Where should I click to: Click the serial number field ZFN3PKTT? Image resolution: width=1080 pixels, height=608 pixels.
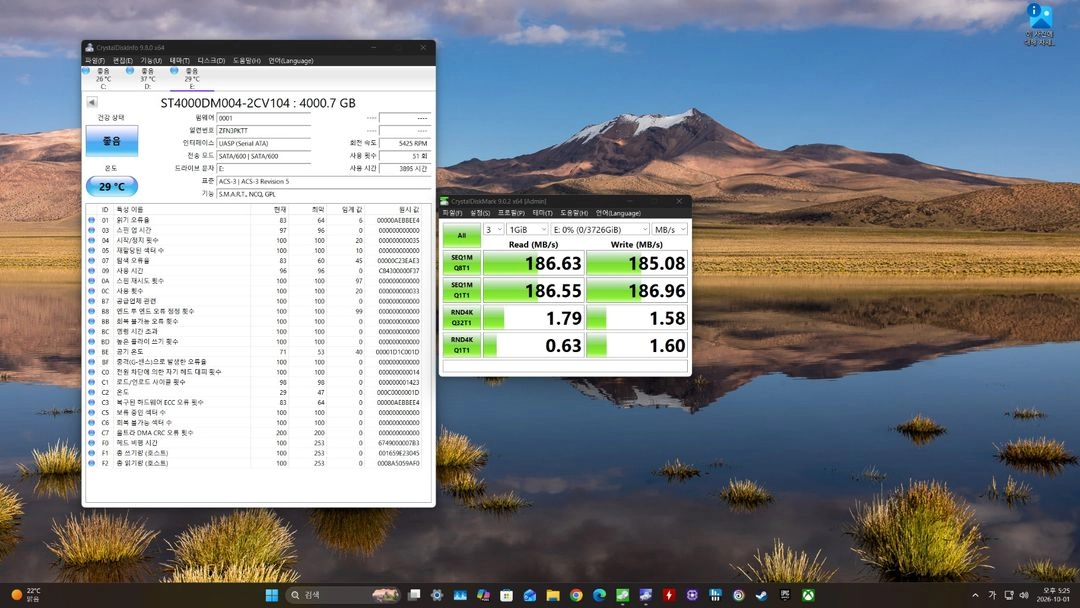(264, 130)
